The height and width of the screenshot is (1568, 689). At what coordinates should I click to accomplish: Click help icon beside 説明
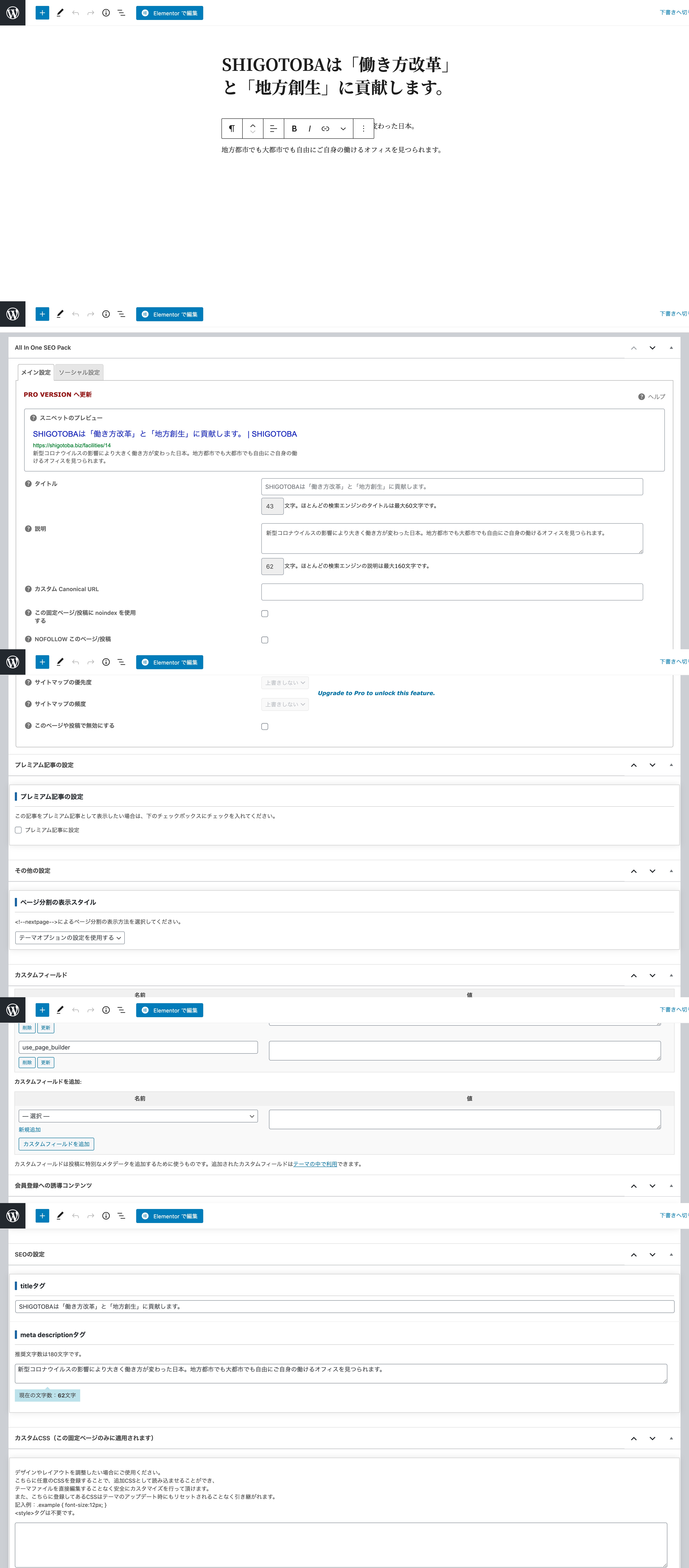28,529
